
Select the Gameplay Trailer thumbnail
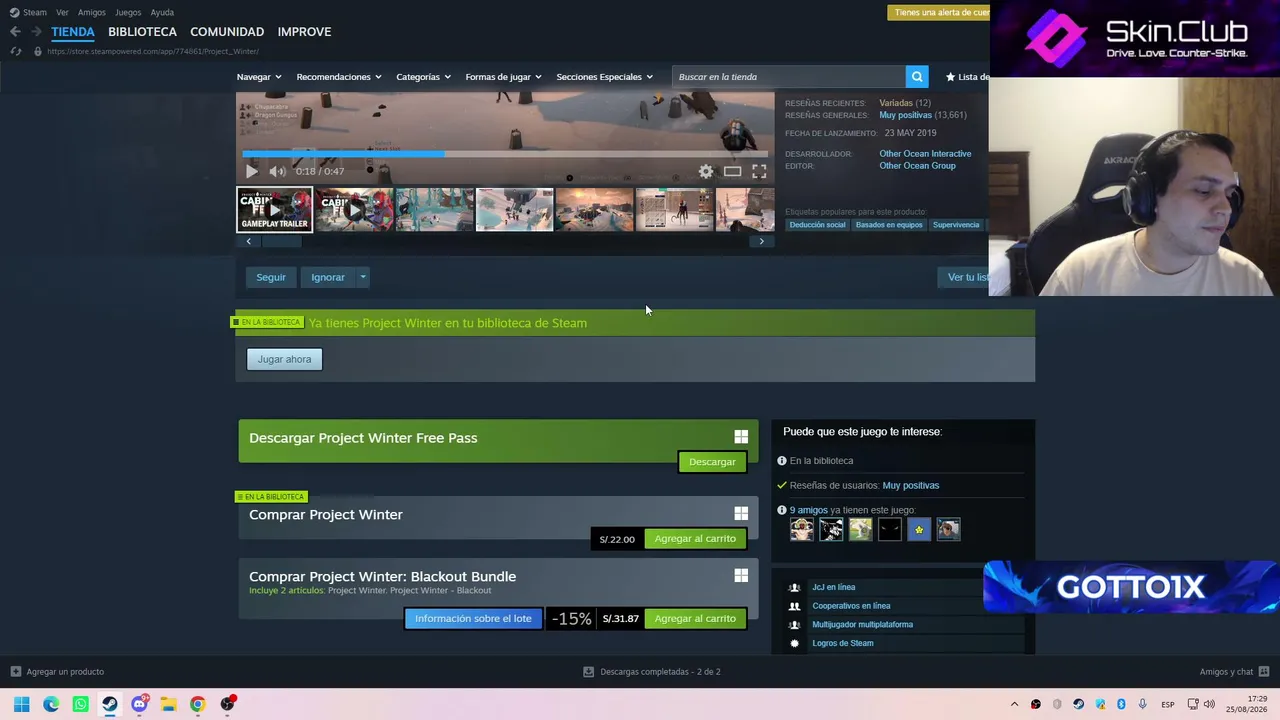(x=275, y=210)
